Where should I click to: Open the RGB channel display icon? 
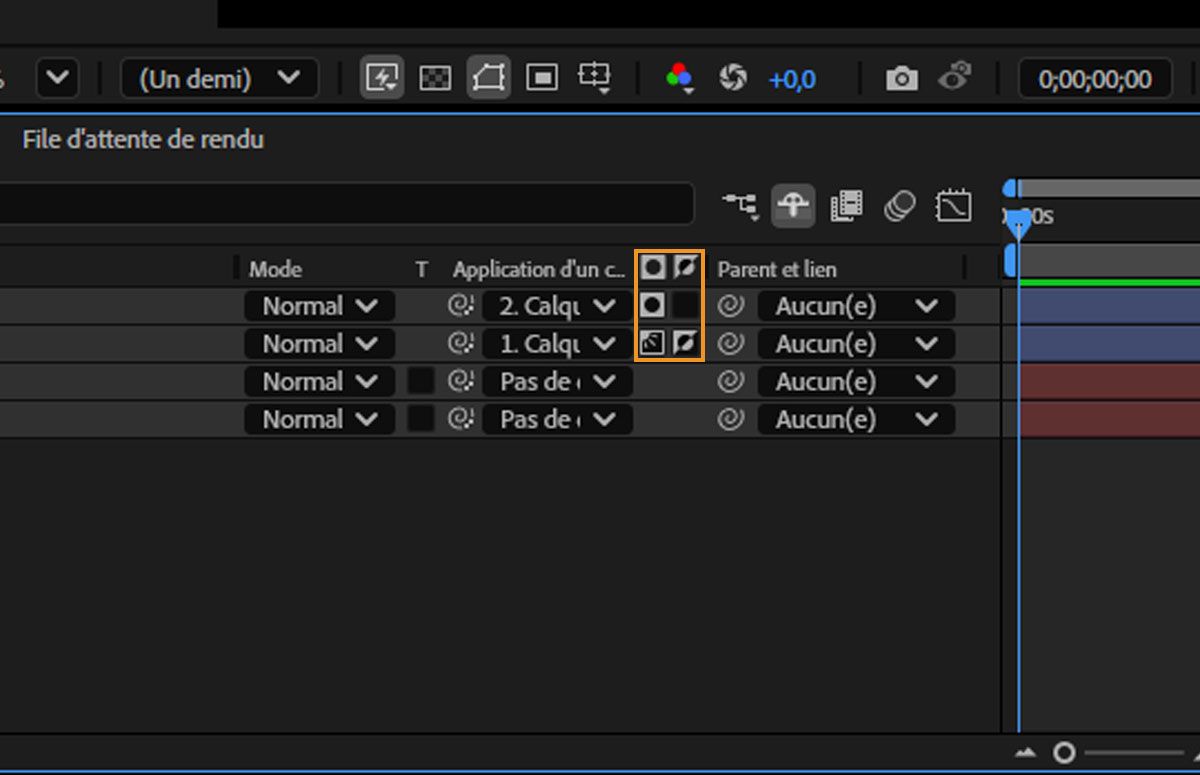pyautogui.click(x=680, y=78)
